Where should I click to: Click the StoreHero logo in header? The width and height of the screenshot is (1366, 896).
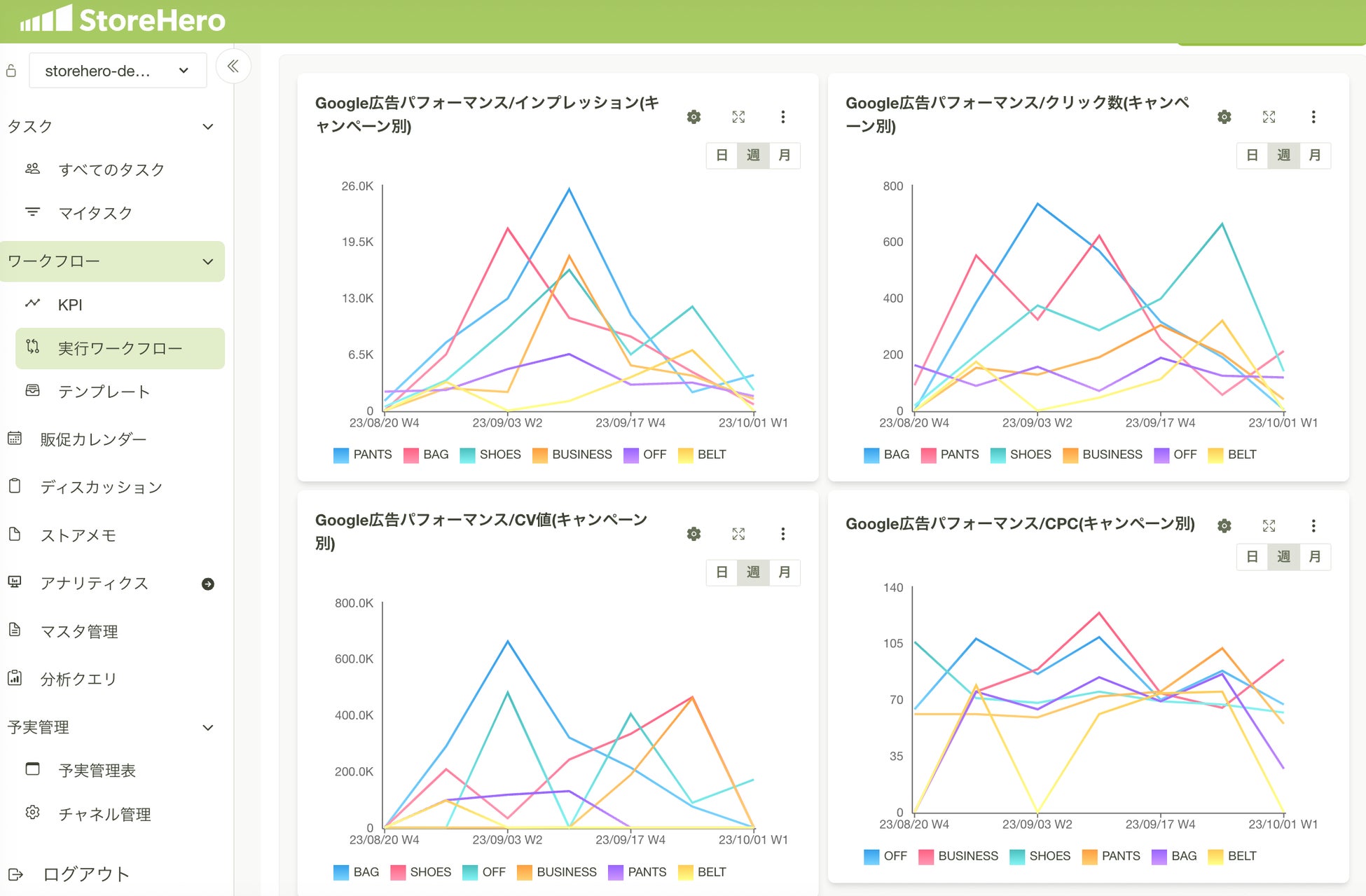123,20
